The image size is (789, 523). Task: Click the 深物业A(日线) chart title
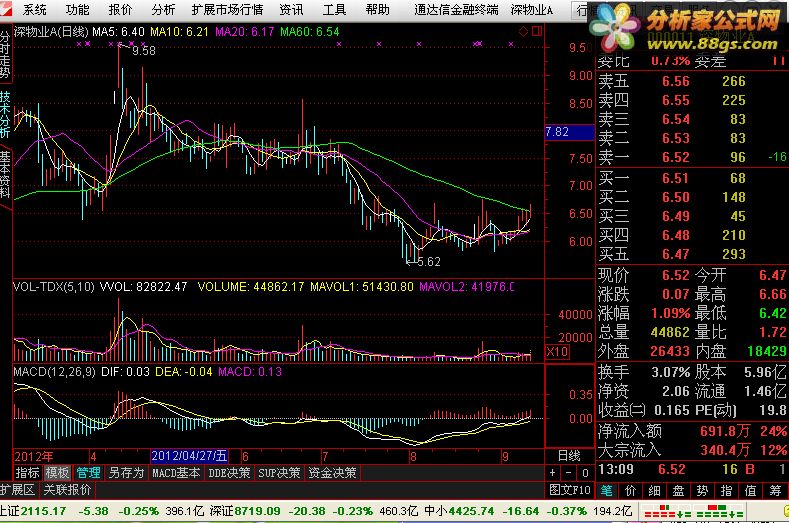pyautogui.click(x=51, y=32)
